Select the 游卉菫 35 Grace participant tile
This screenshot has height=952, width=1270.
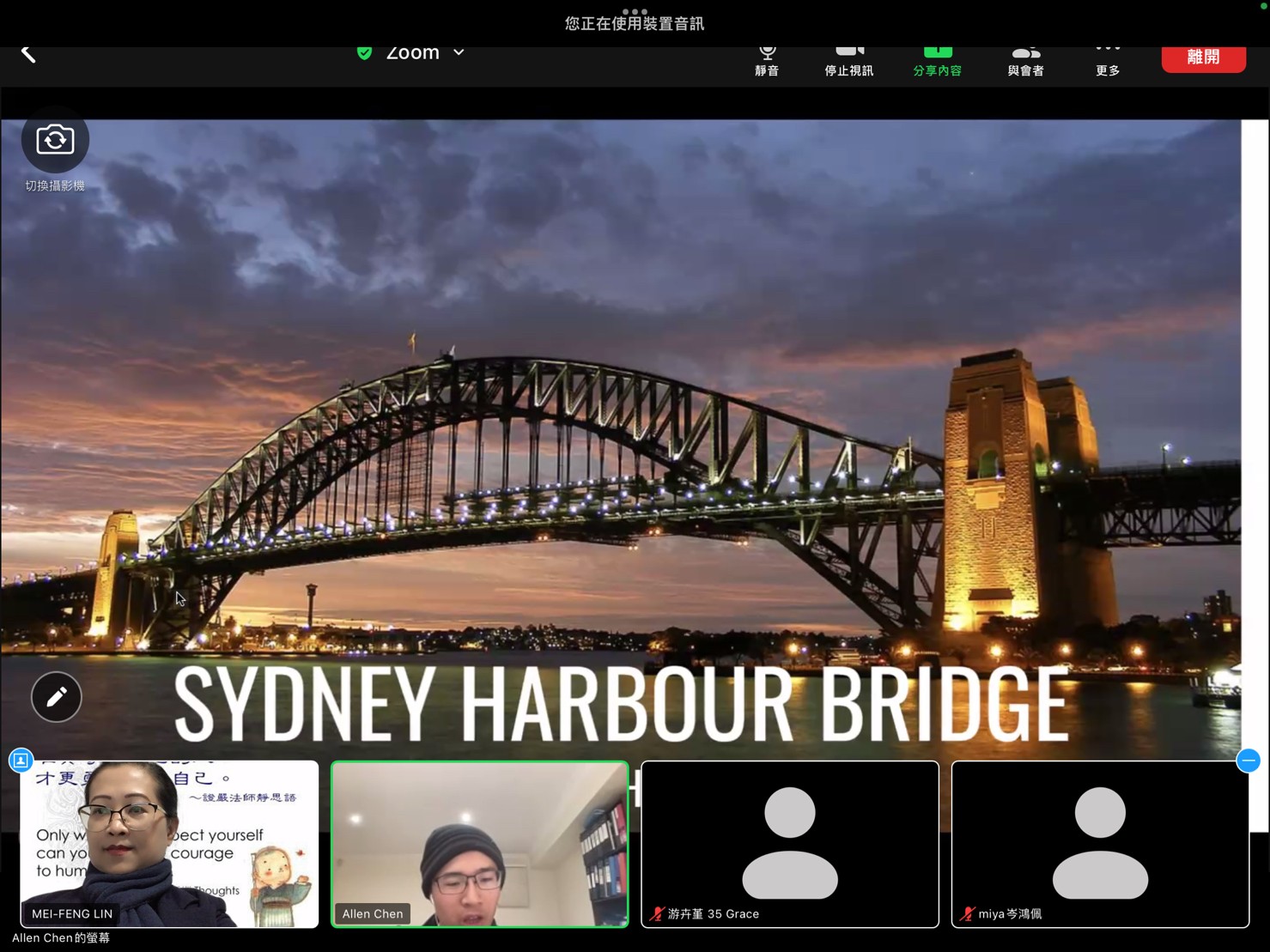[x=789, y=843]
